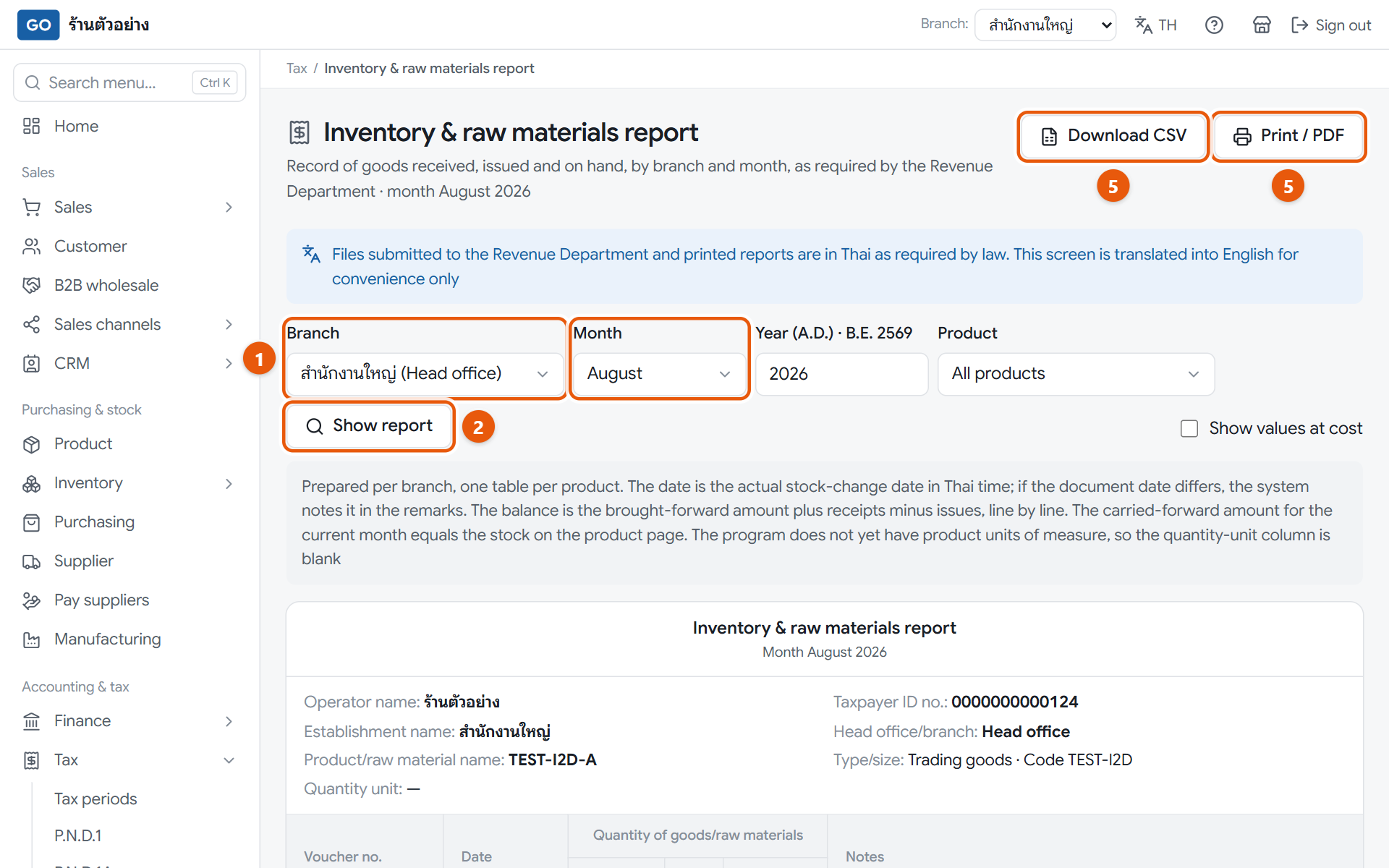Viewport: 1389px width, 868px height.
Task: Open the Branch filter Head office dropdown
Action: click(x=425, y=374)
